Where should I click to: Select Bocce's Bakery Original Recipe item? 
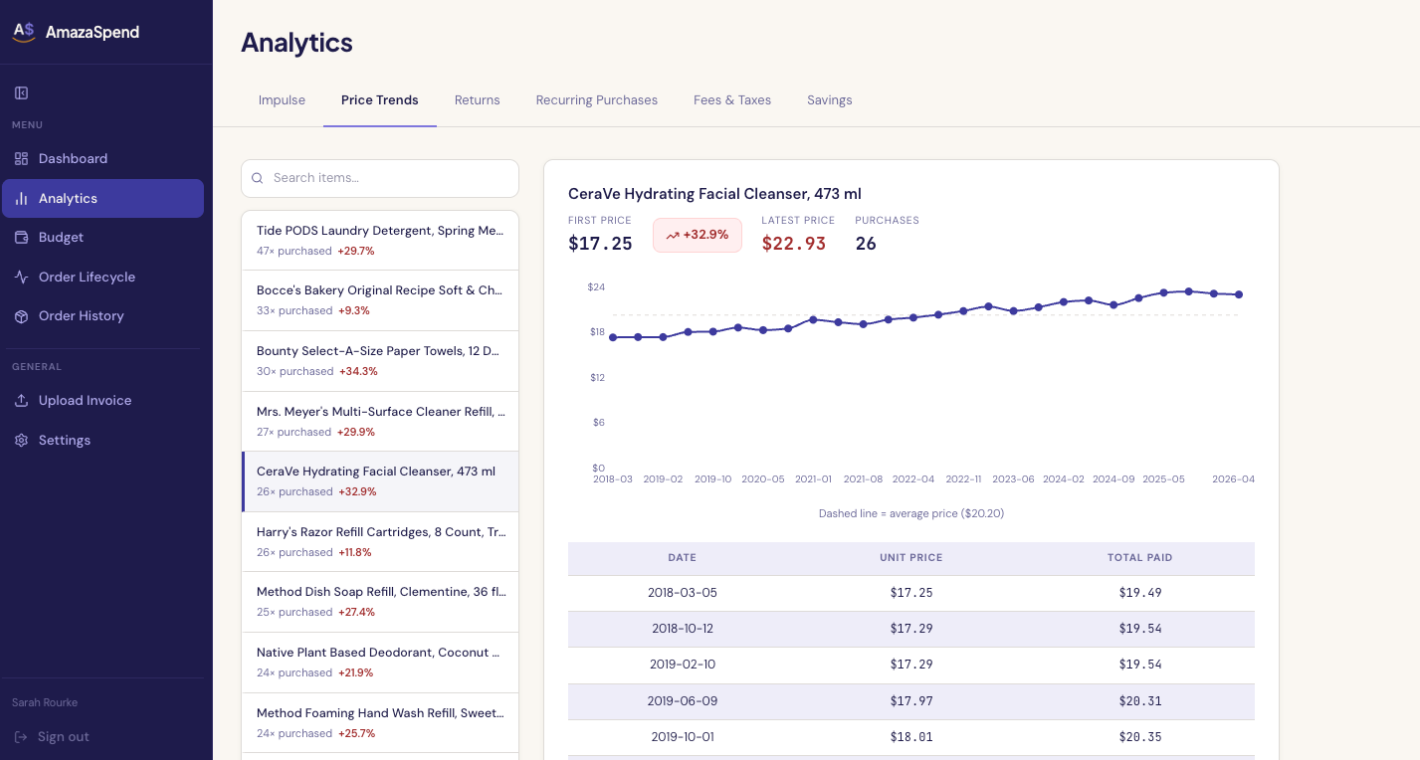click(380, 300)
